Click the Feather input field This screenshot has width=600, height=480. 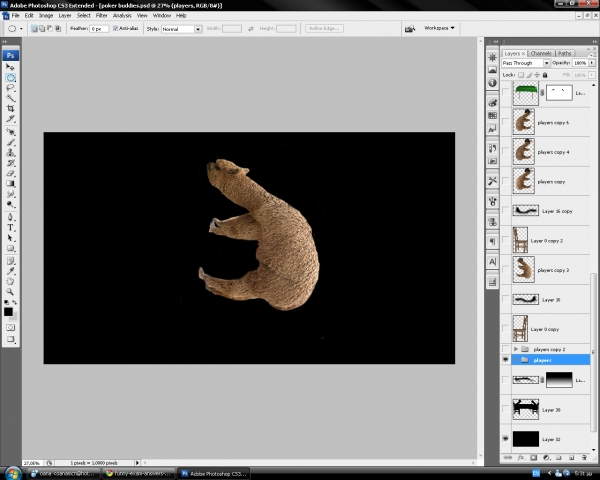pyautogui.click(x=99, y=29)
